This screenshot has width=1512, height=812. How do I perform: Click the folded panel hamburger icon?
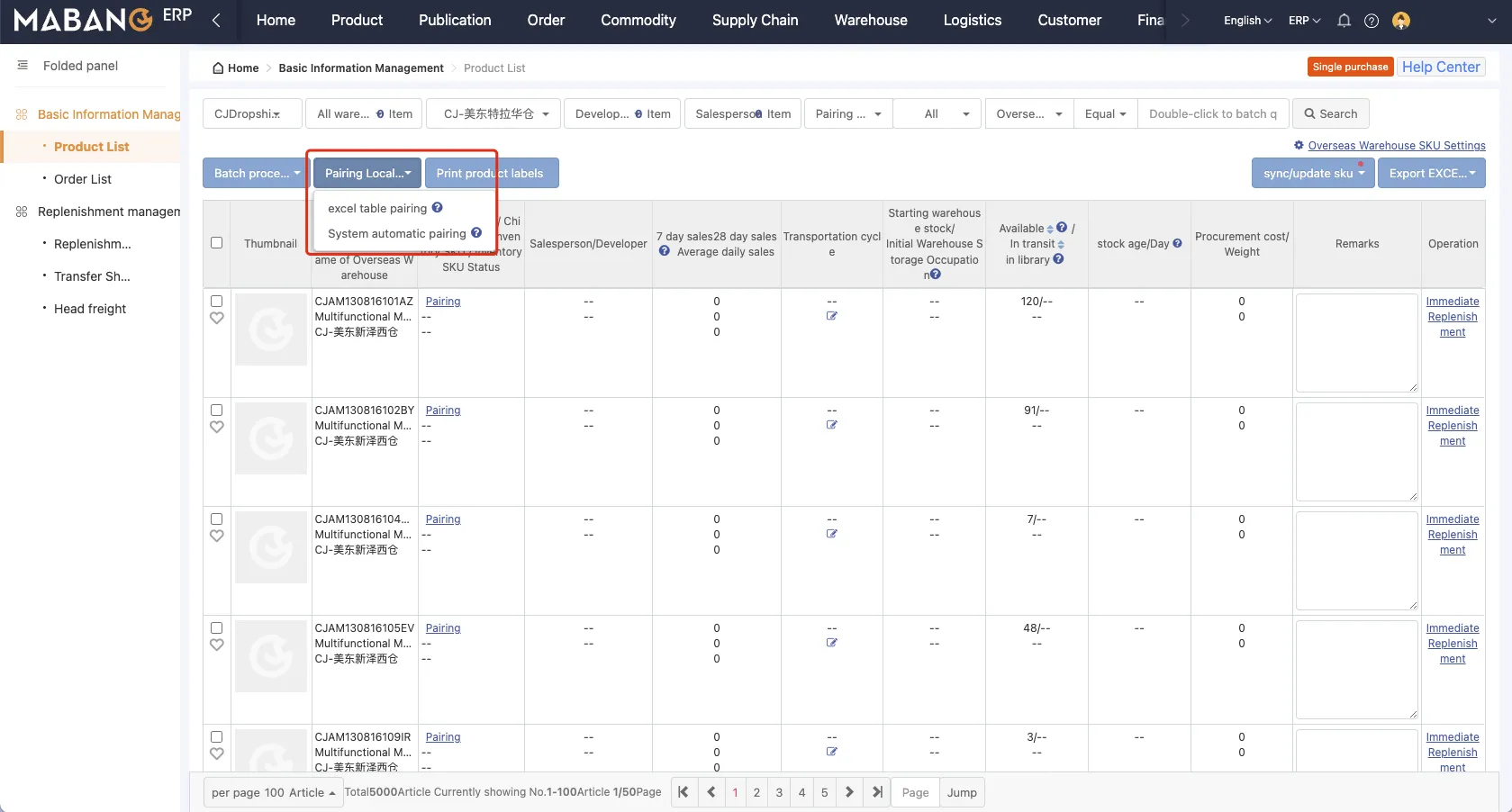[23, 66]
